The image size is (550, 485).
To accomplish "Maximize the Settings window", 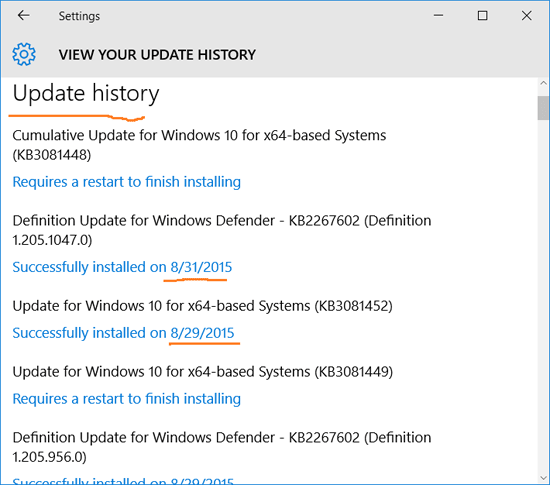I will 482,15.
